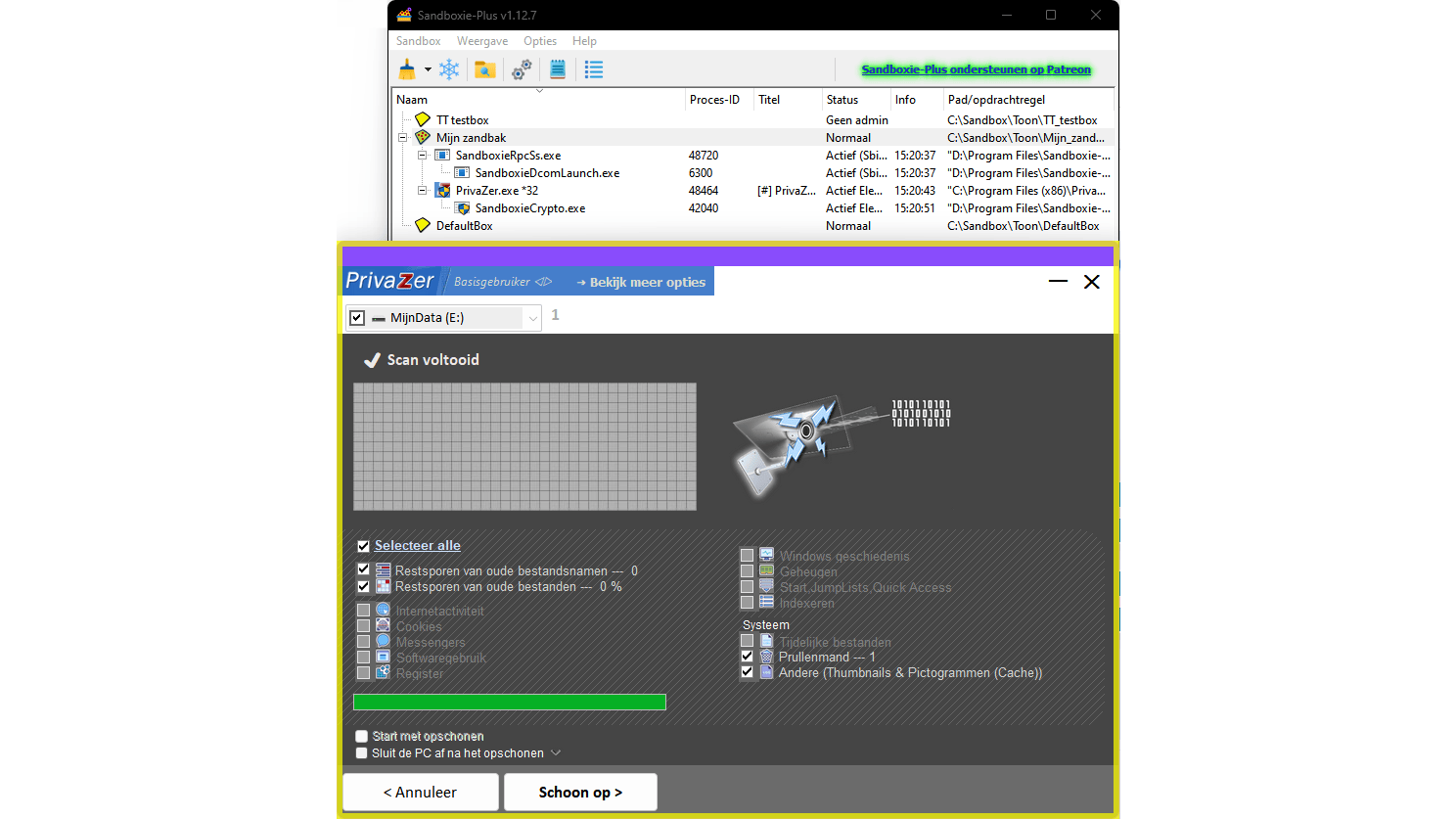Screen dimensions: 1456x819
Task: Uncheck the Selecteer alle checkbox
Action: [363, 546]
